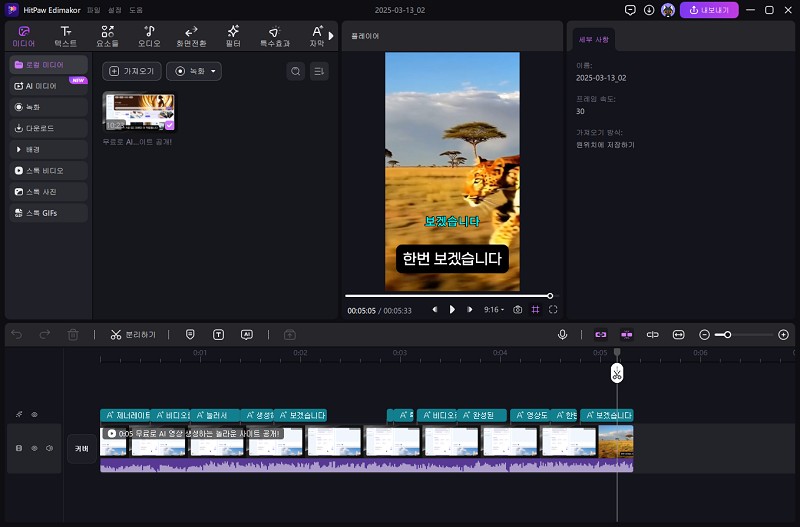Toggle the preview grid overlay
Image resolution: width=800 pixels, height=527 pixels.
(x=535, y=310)
